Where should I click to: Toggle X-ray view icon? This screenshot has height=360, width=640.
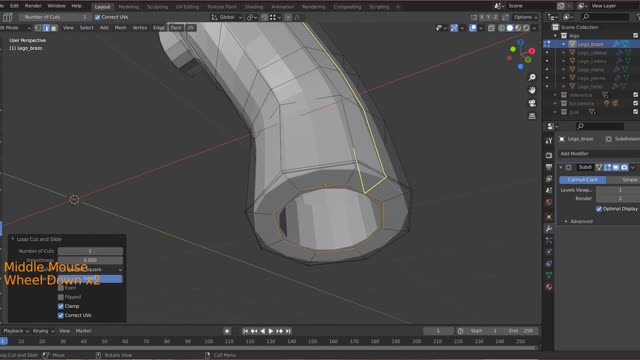point(491,28)
